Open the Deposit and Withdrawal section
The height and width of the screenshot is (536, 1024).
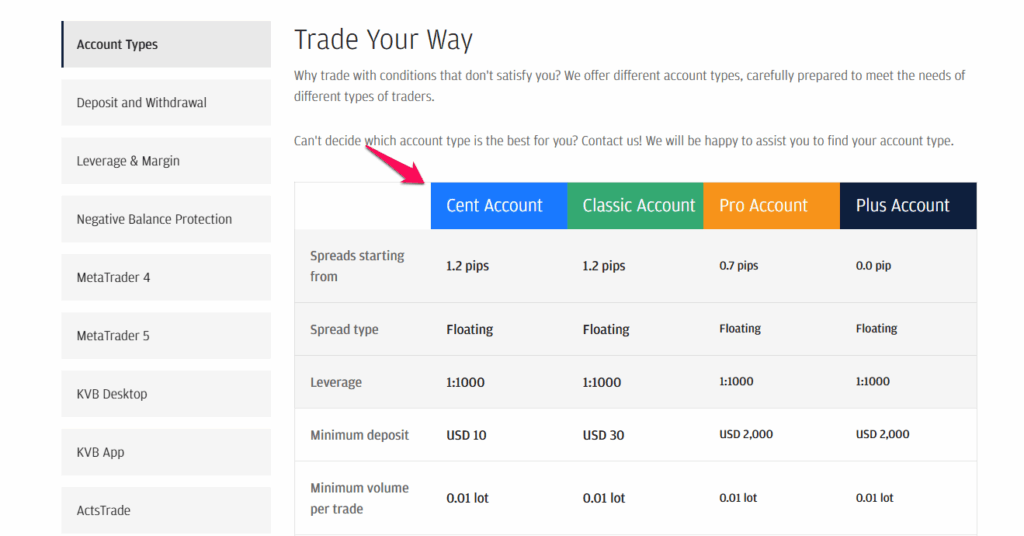166,102
